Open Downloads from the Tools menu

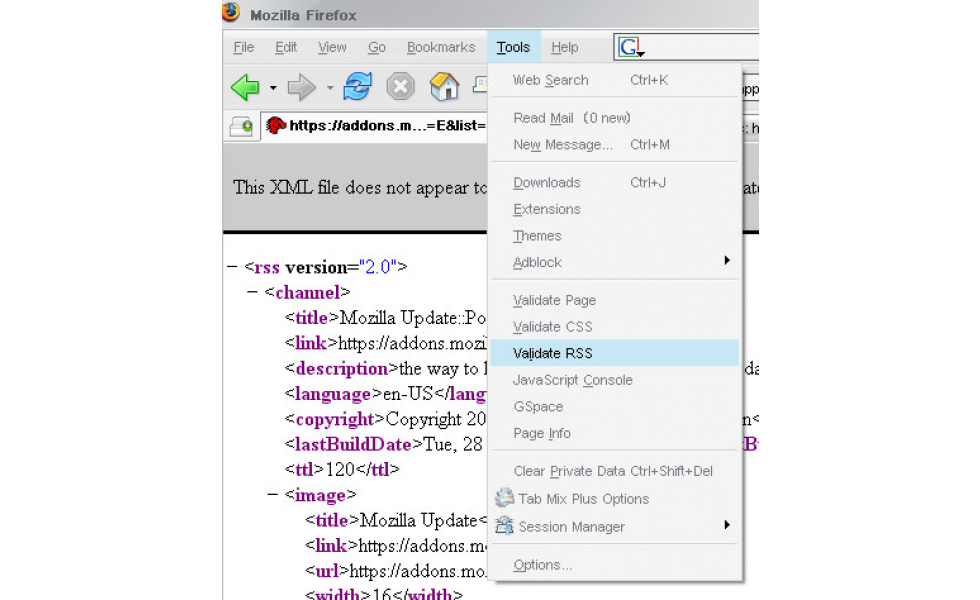[x=615, y=182]
